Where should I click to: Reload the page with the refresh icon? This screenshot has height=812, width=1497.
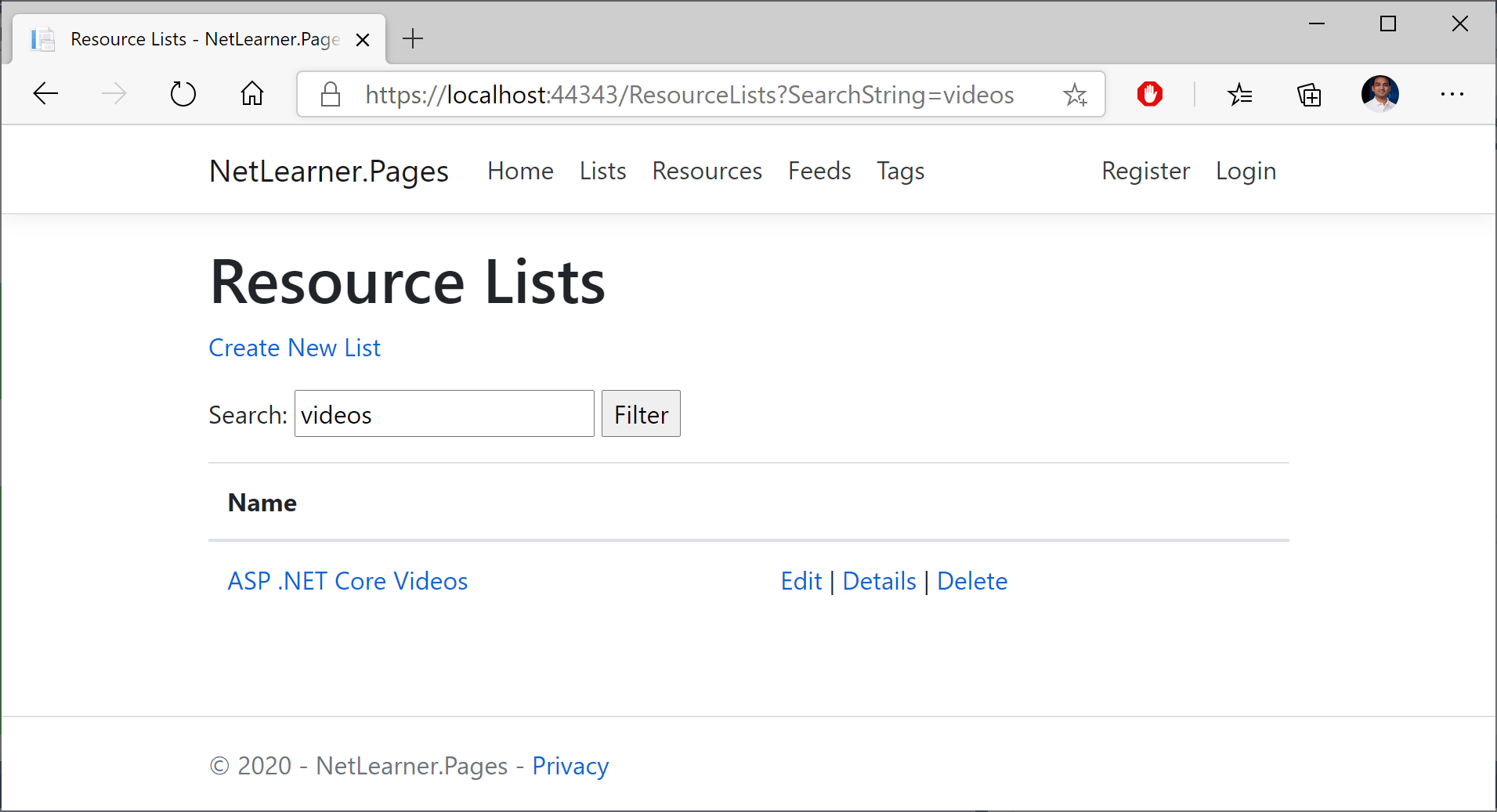tap(183, 94)
